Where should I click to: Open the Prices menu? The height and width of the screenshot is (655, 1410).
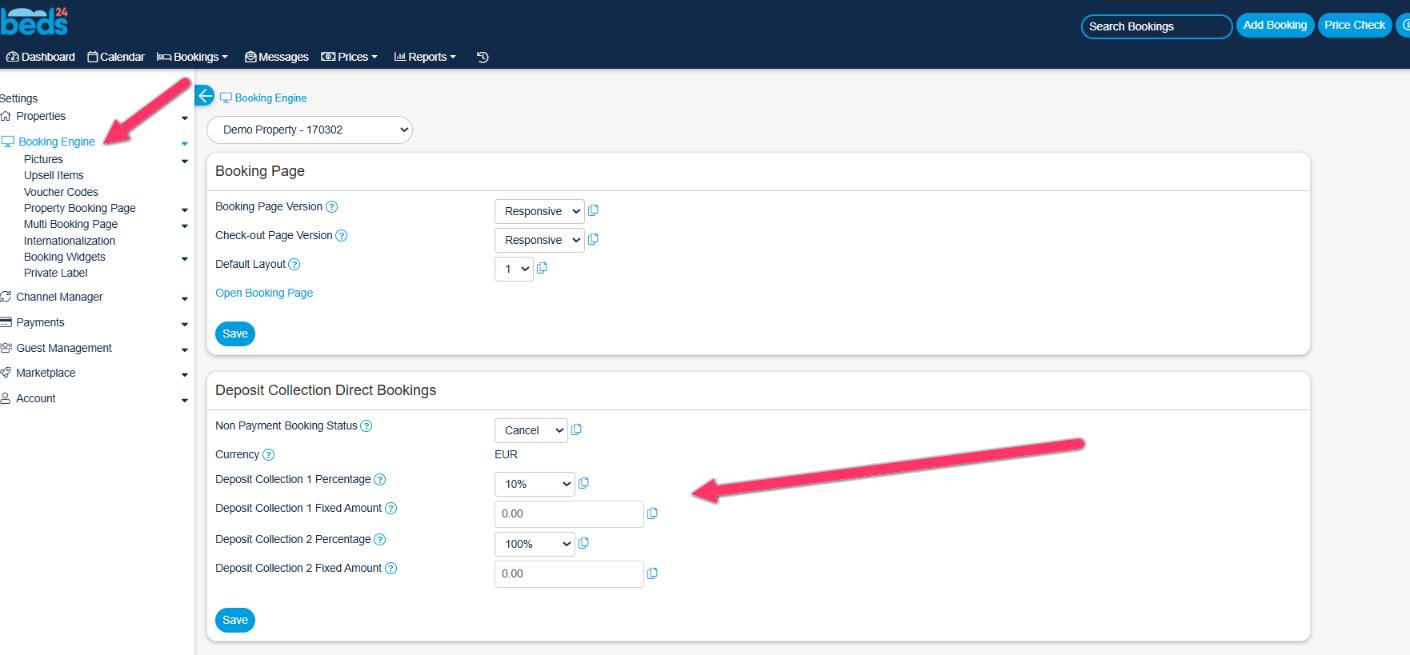pyautogui.click(x=349, y=57)
